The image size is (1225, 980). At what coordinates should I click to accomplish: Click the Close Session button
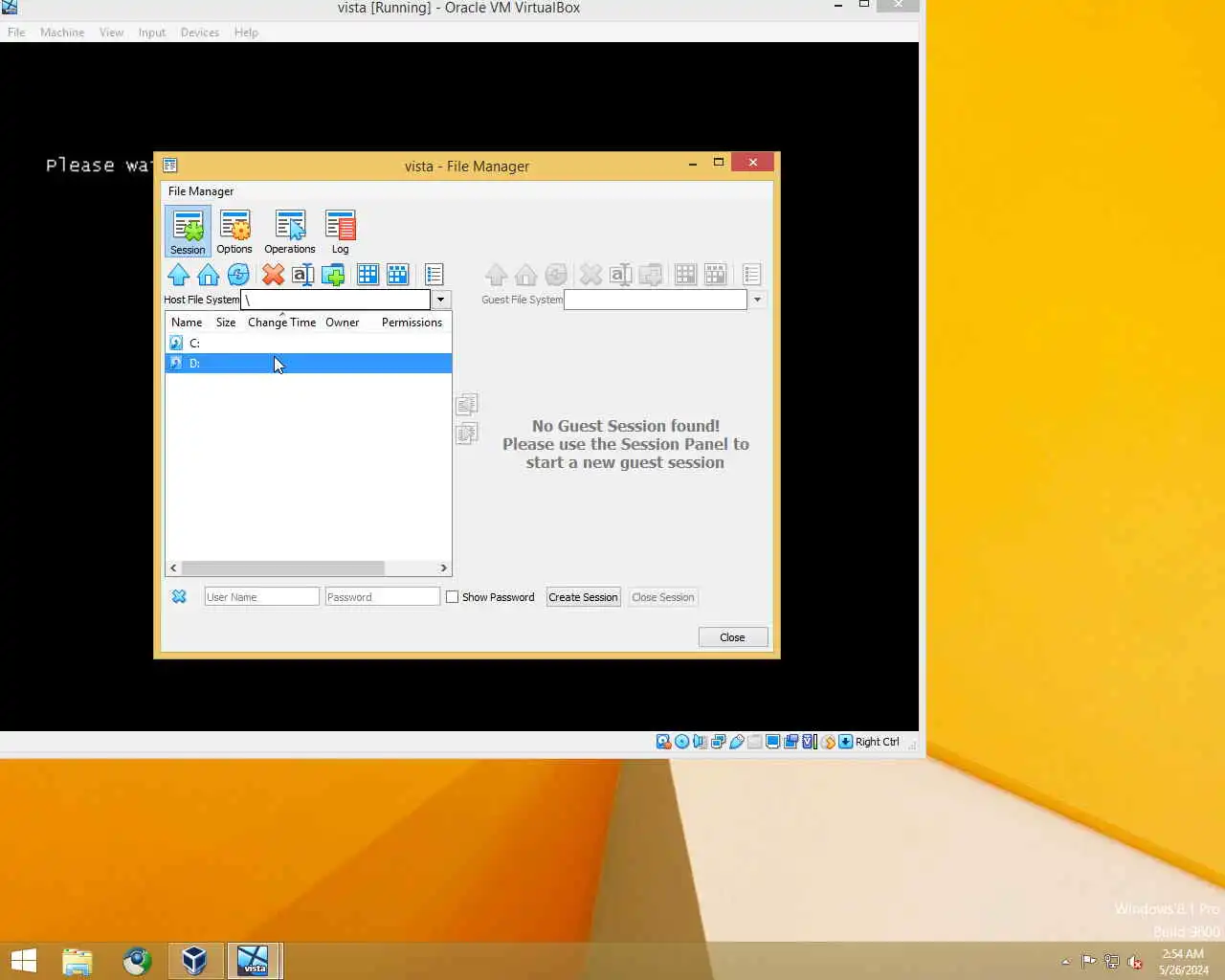[x=663, y=597]
